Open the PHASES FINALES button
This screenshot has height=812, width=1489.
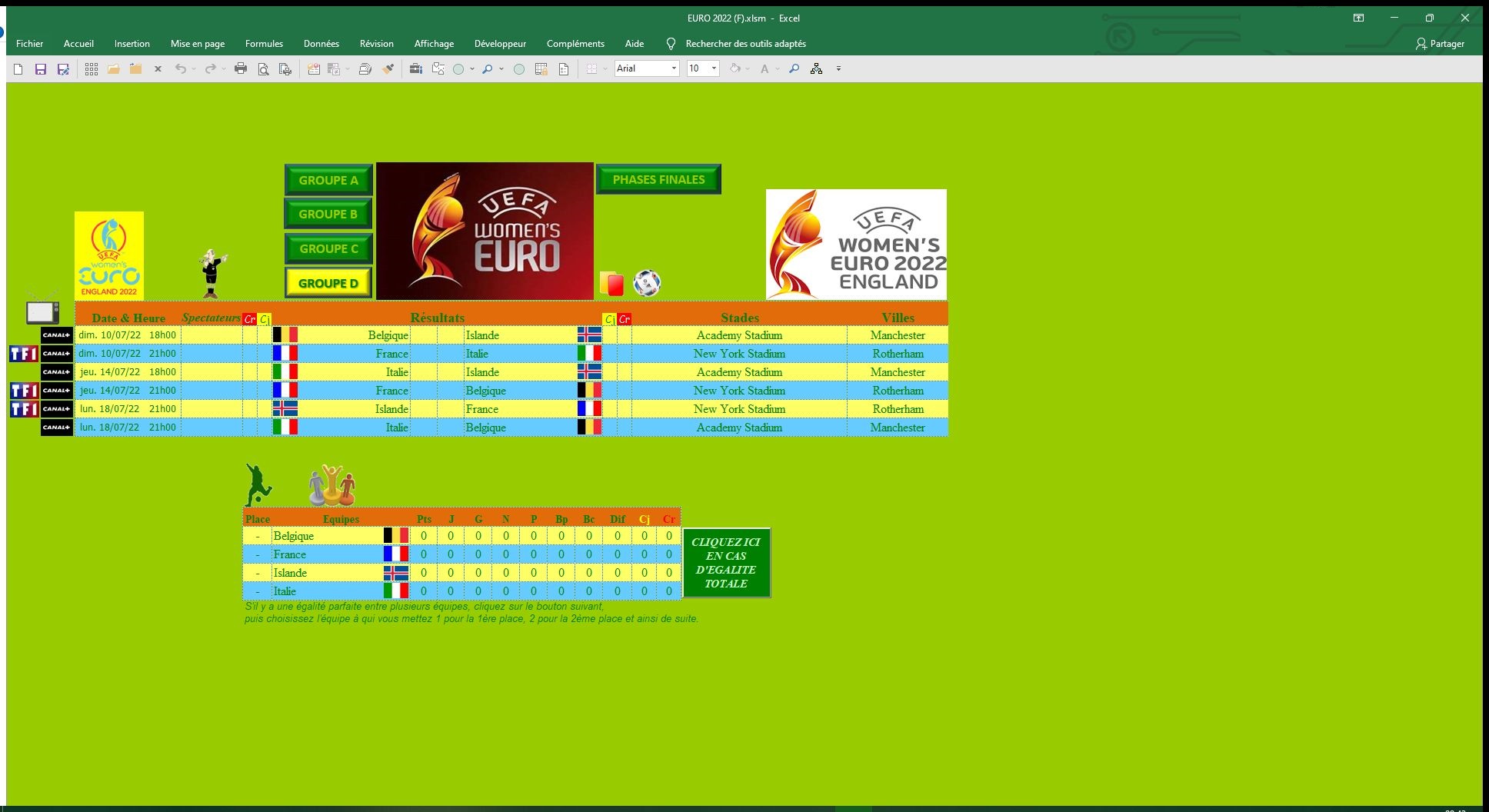[x=658, y=179]
